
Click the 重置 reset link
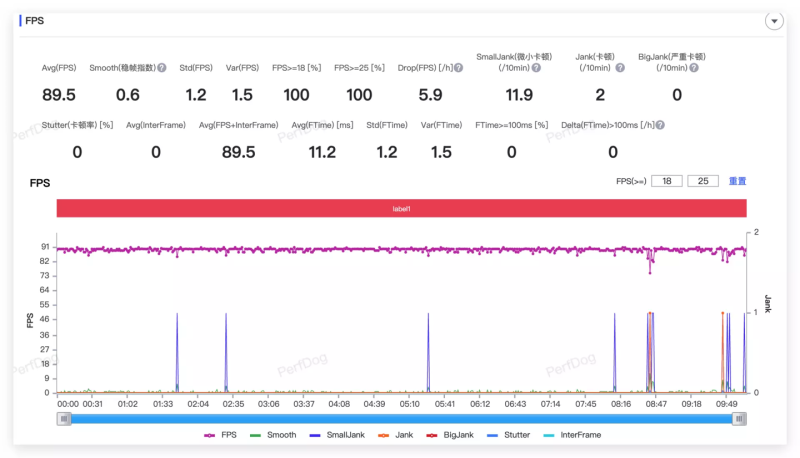tap(737, 181)
